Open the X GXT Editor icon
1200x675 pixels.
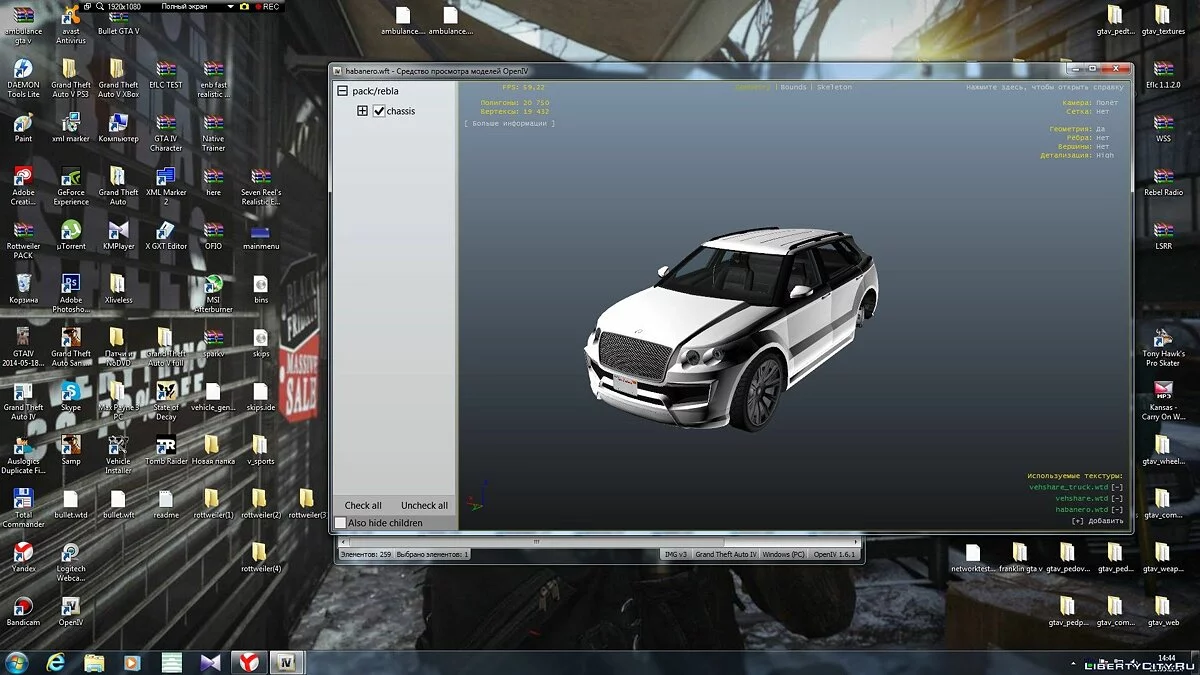166,230
